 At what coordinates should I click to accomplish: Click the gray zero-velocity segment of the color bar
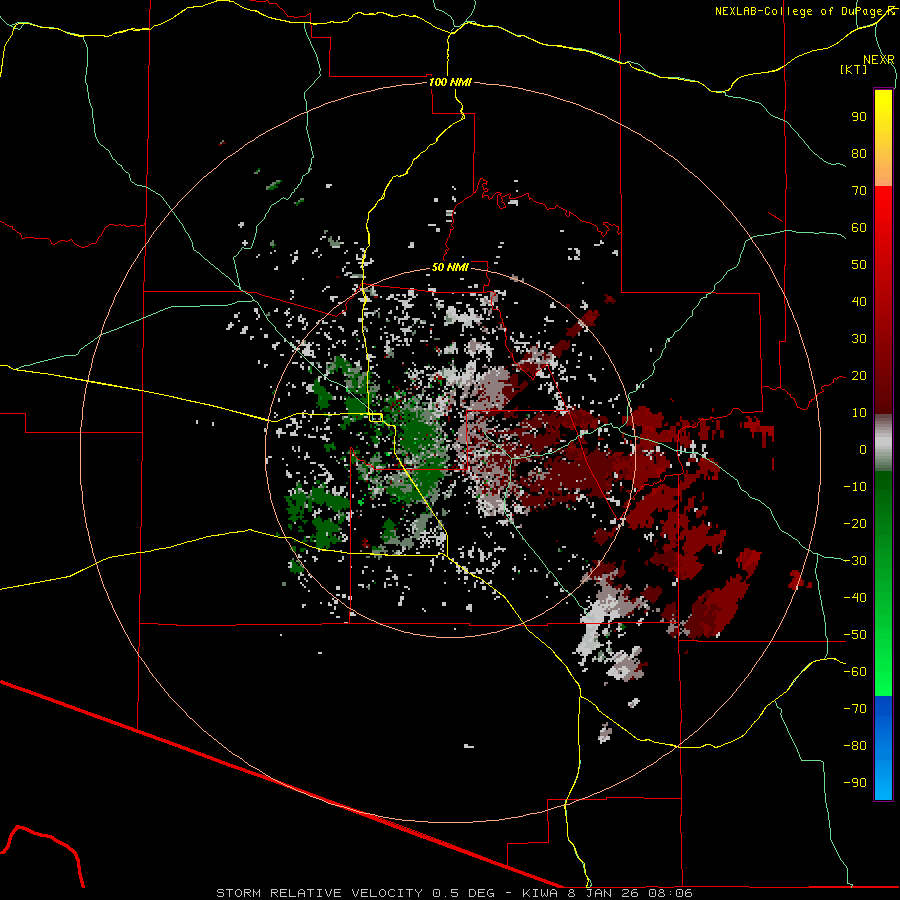[883, 443]
